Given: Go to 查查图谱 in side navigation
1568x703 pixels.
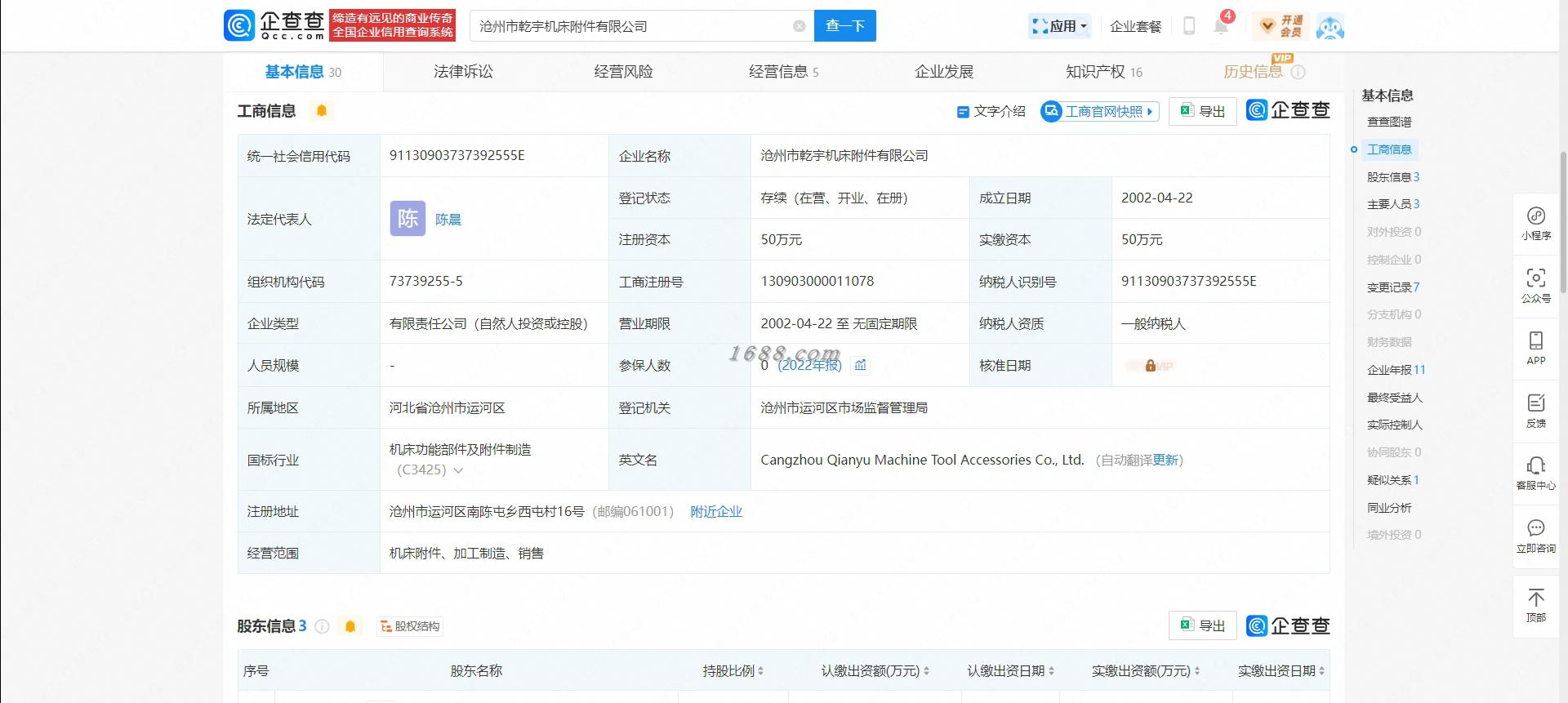Looking at the screenshot, I should [1389, 122].
